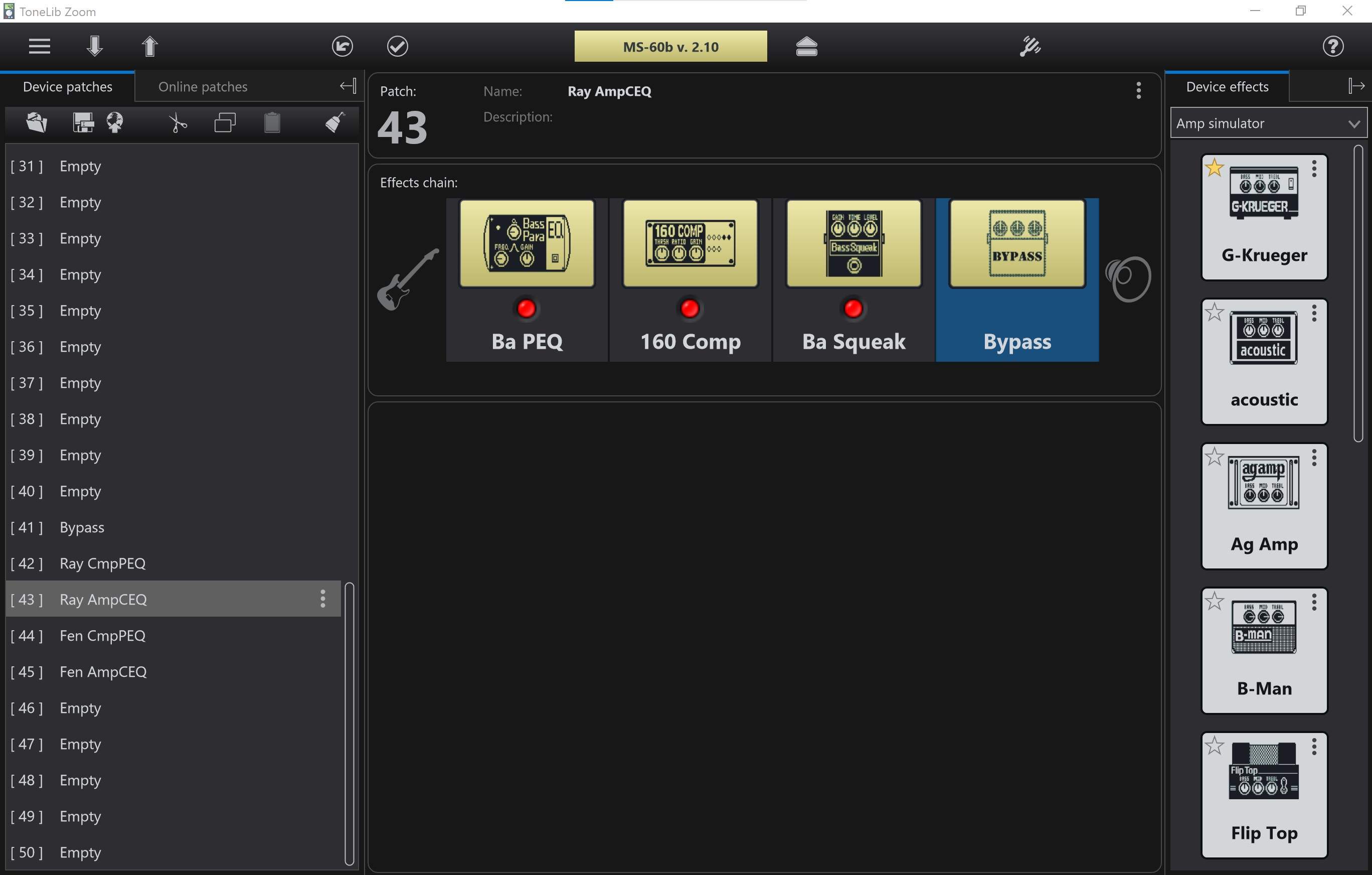This screenshot has width=1372, height=875.
Task: Toggle the 160 Comp effect on/off LED
Action: 690,309
